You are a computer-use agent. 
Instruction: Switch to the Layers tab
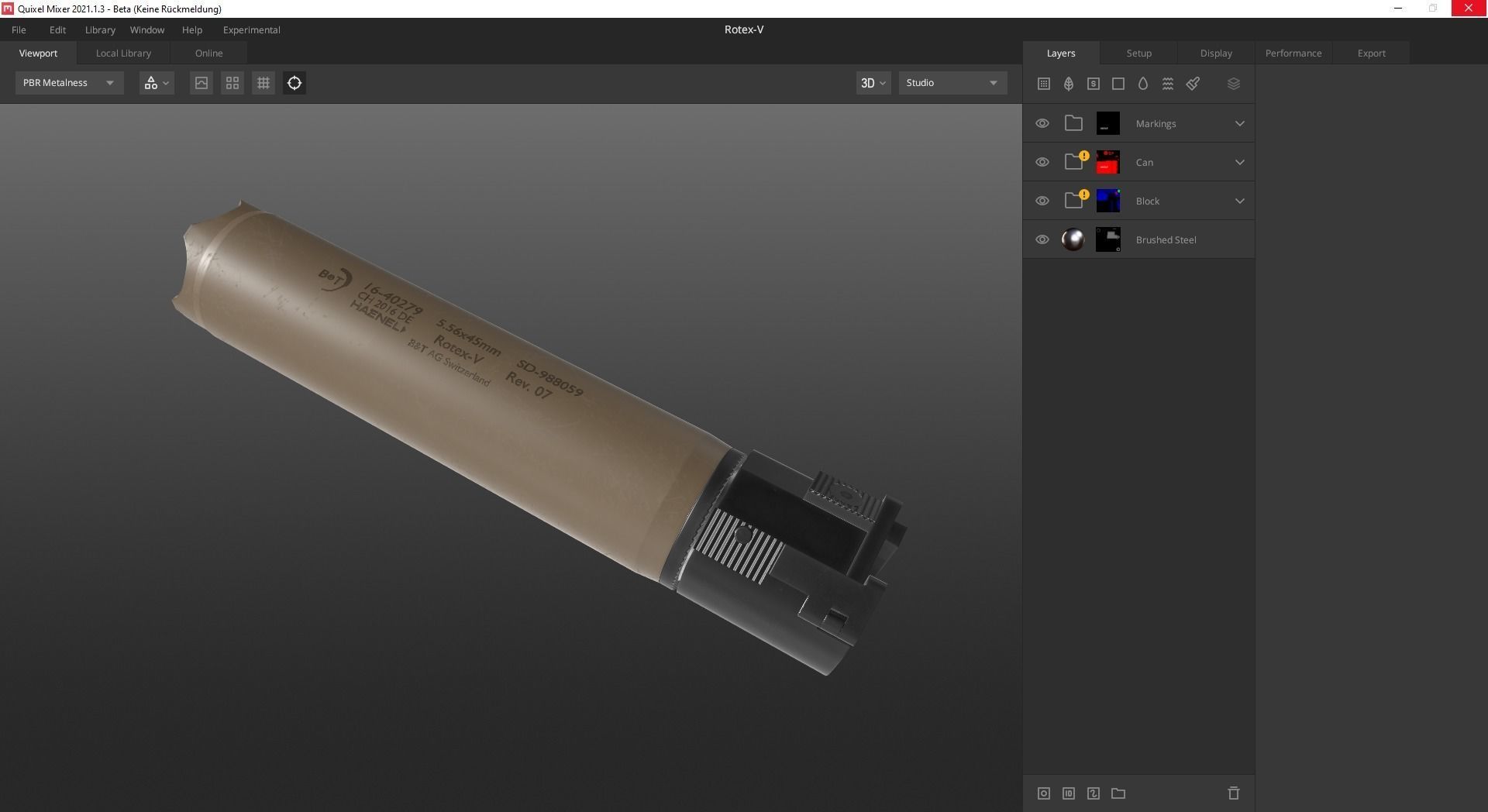[1061, 53]
